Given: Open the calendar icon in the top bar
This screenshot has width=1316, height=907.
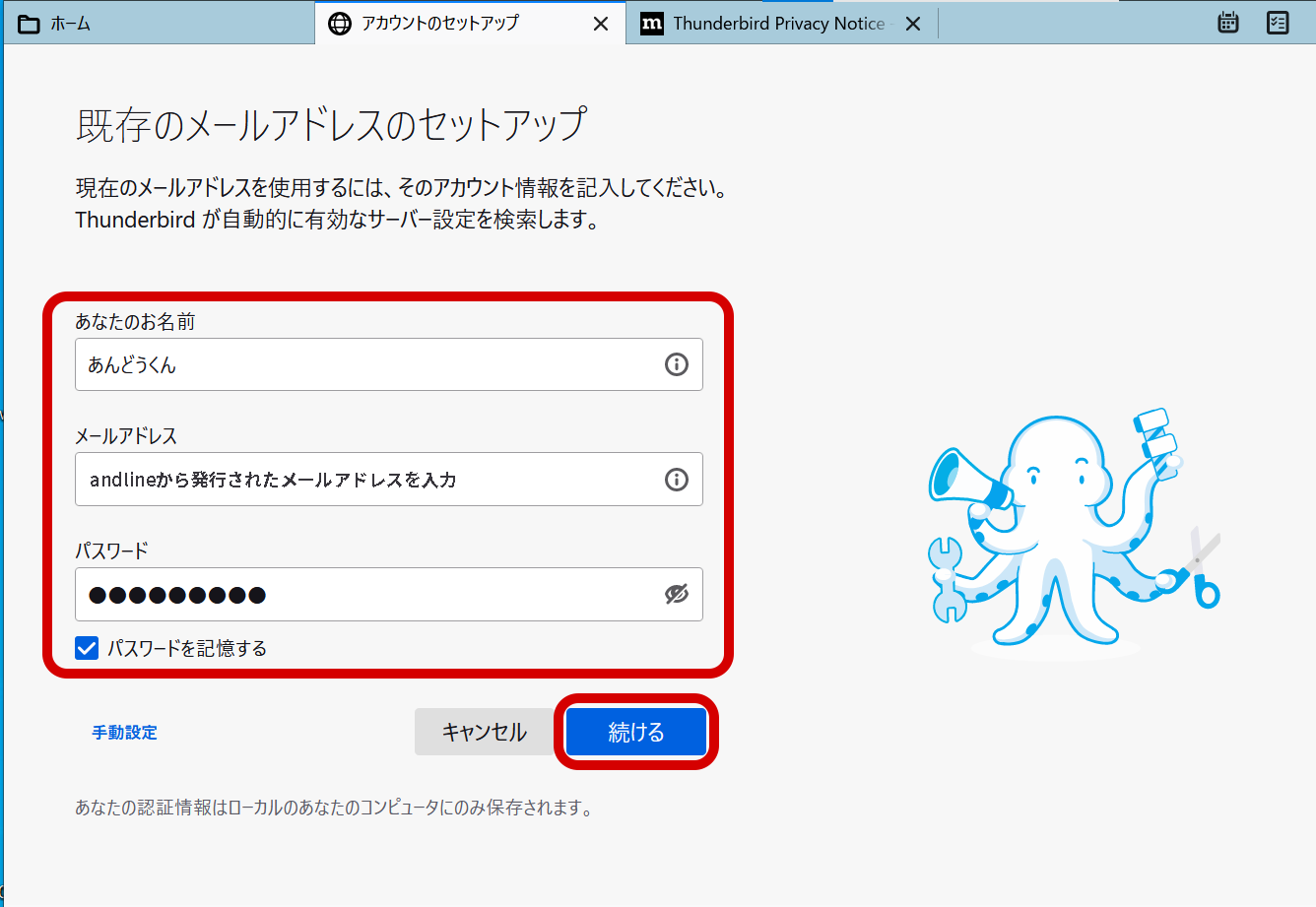Looking at the screenshot, I should coord(1227,23).
